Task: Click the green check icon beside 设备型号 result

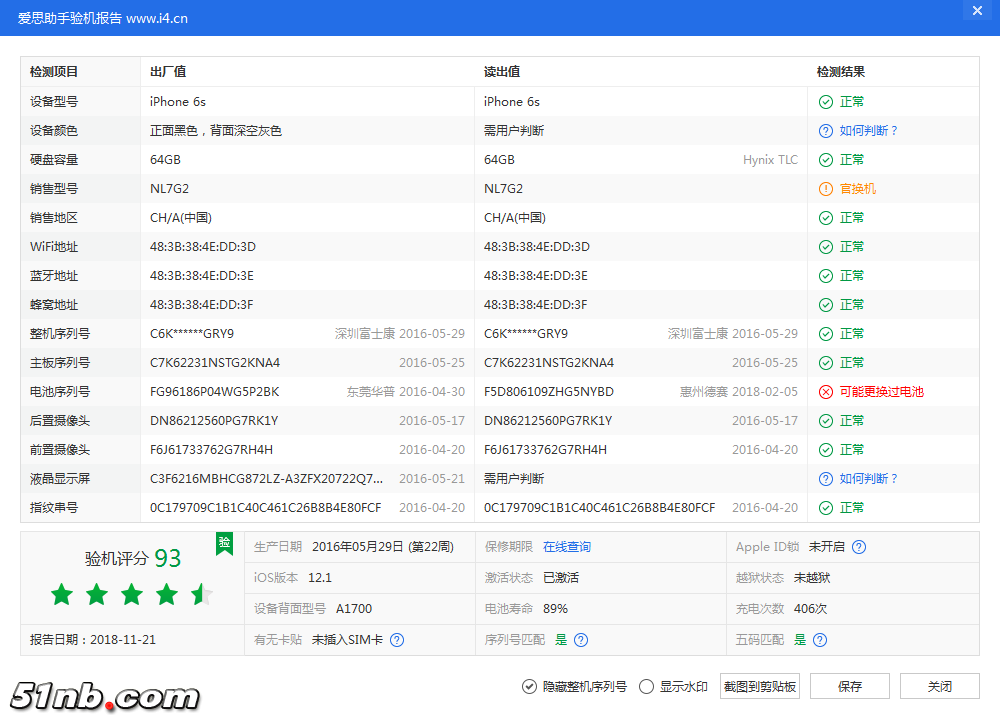Action: [x=825, y=101]
